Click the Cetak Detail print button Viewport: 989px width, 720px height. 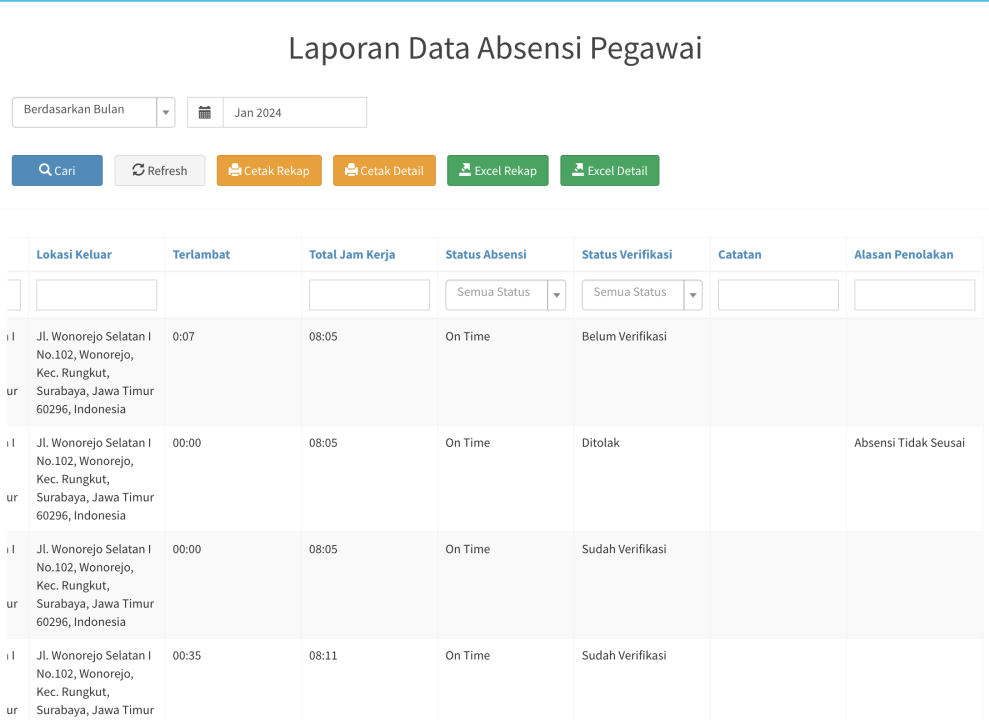(x=385, y=171)
